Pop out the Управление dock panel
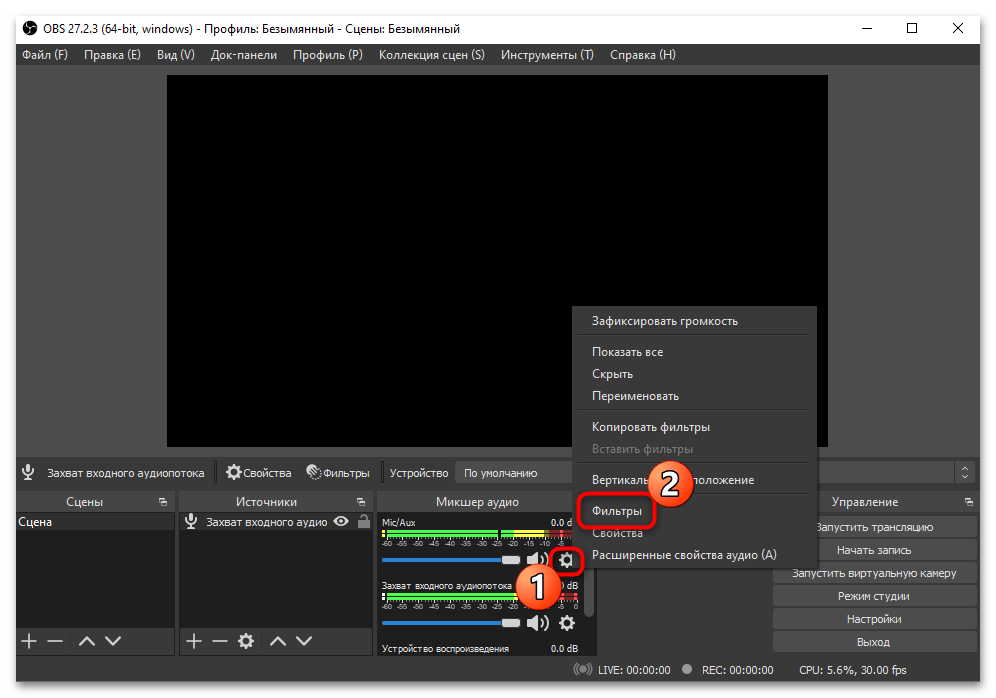996x698 pixels. [968, 502]
